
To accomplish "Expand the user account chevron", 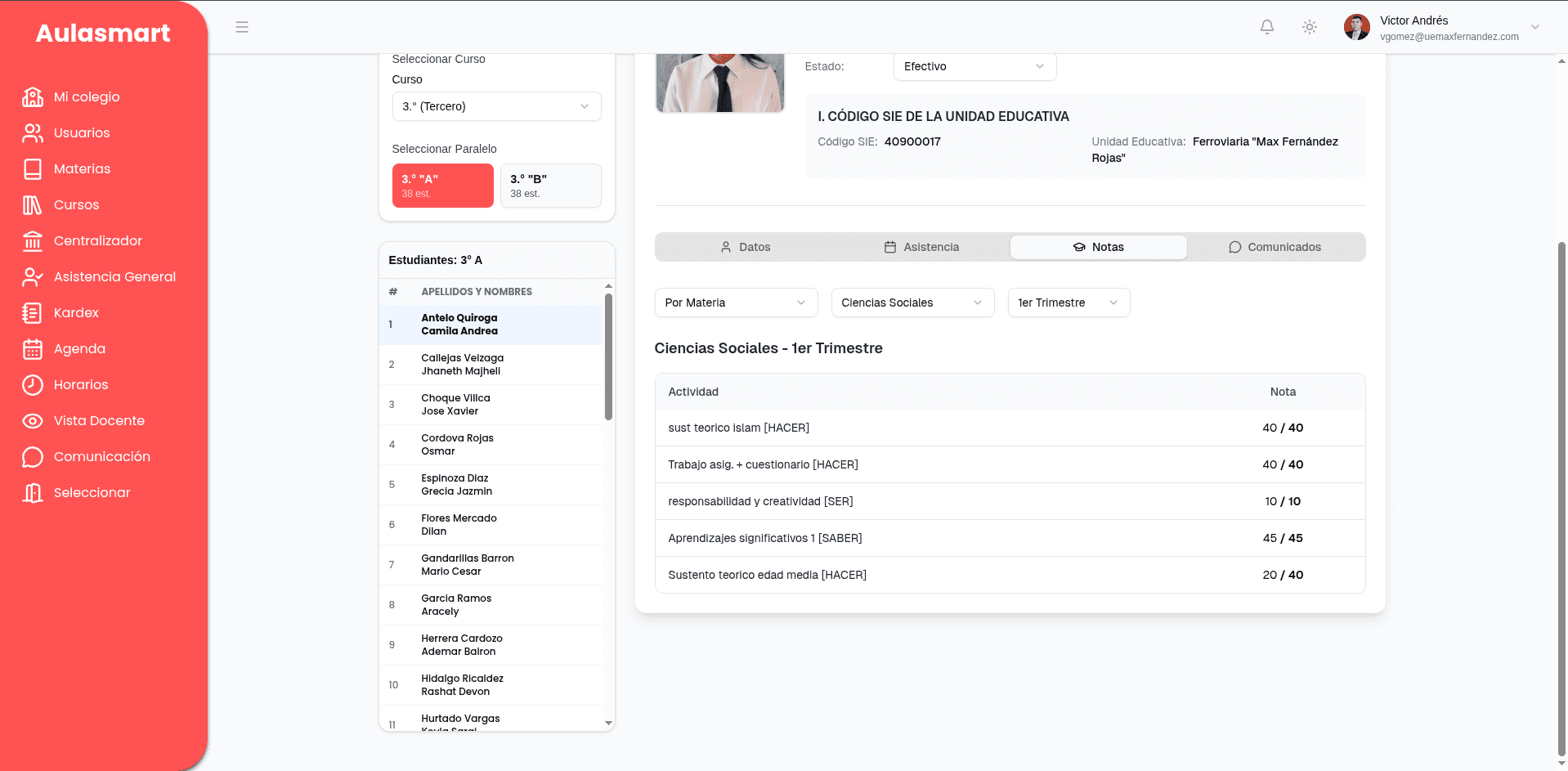I will tap(1535, 27).
